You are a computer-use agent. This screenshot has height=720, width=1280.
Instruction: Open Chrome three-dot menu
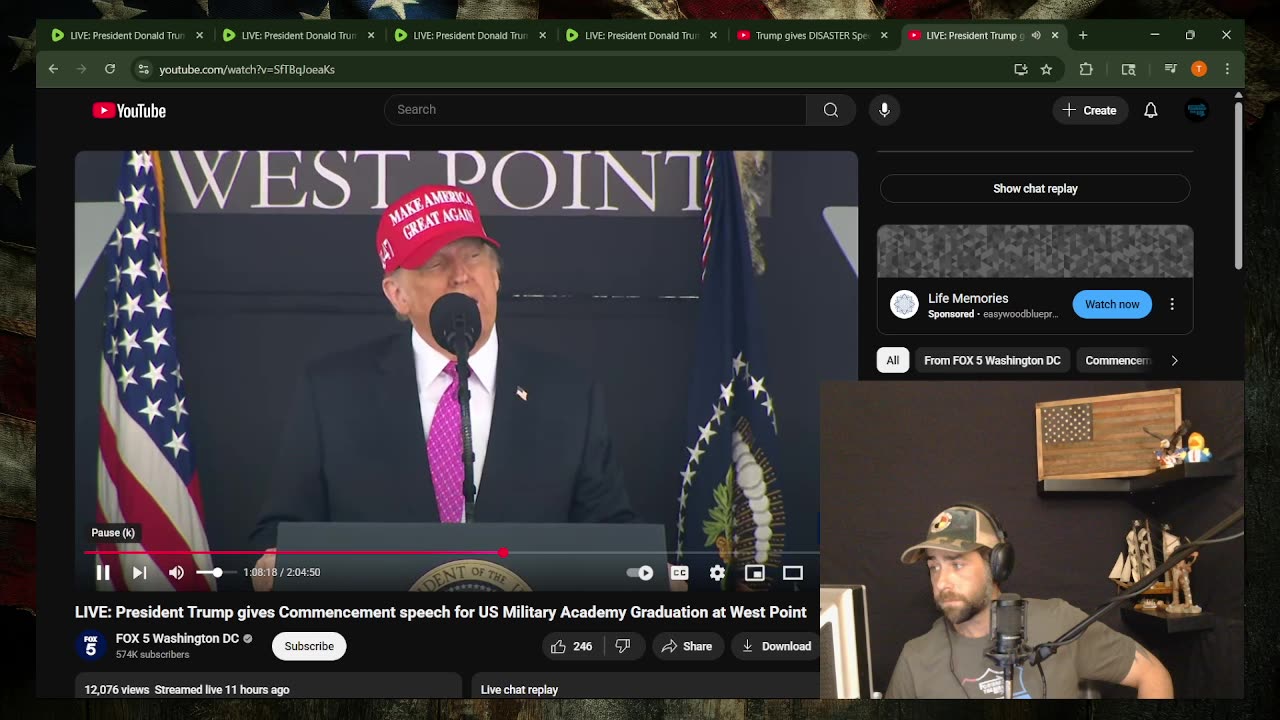click(1227, 69)
